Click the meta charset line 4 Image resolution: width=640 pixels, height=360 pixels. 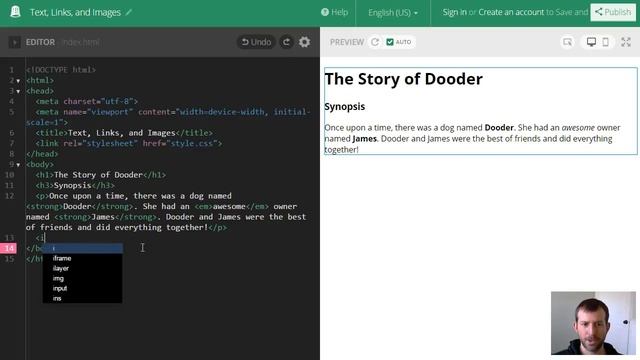pos(87,101)
